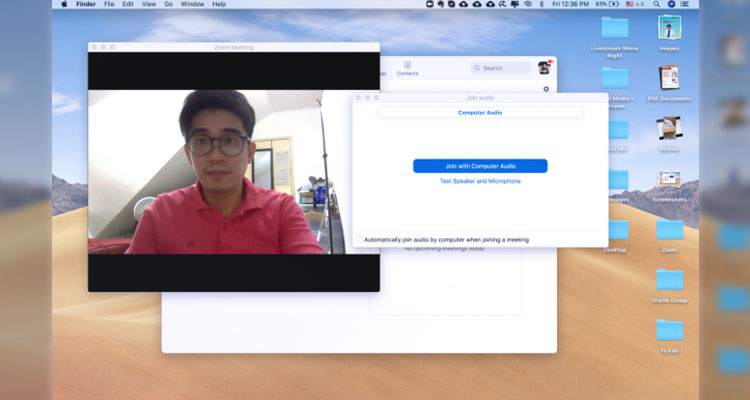Open the Finder menu
750x400 pixels.
86,4
